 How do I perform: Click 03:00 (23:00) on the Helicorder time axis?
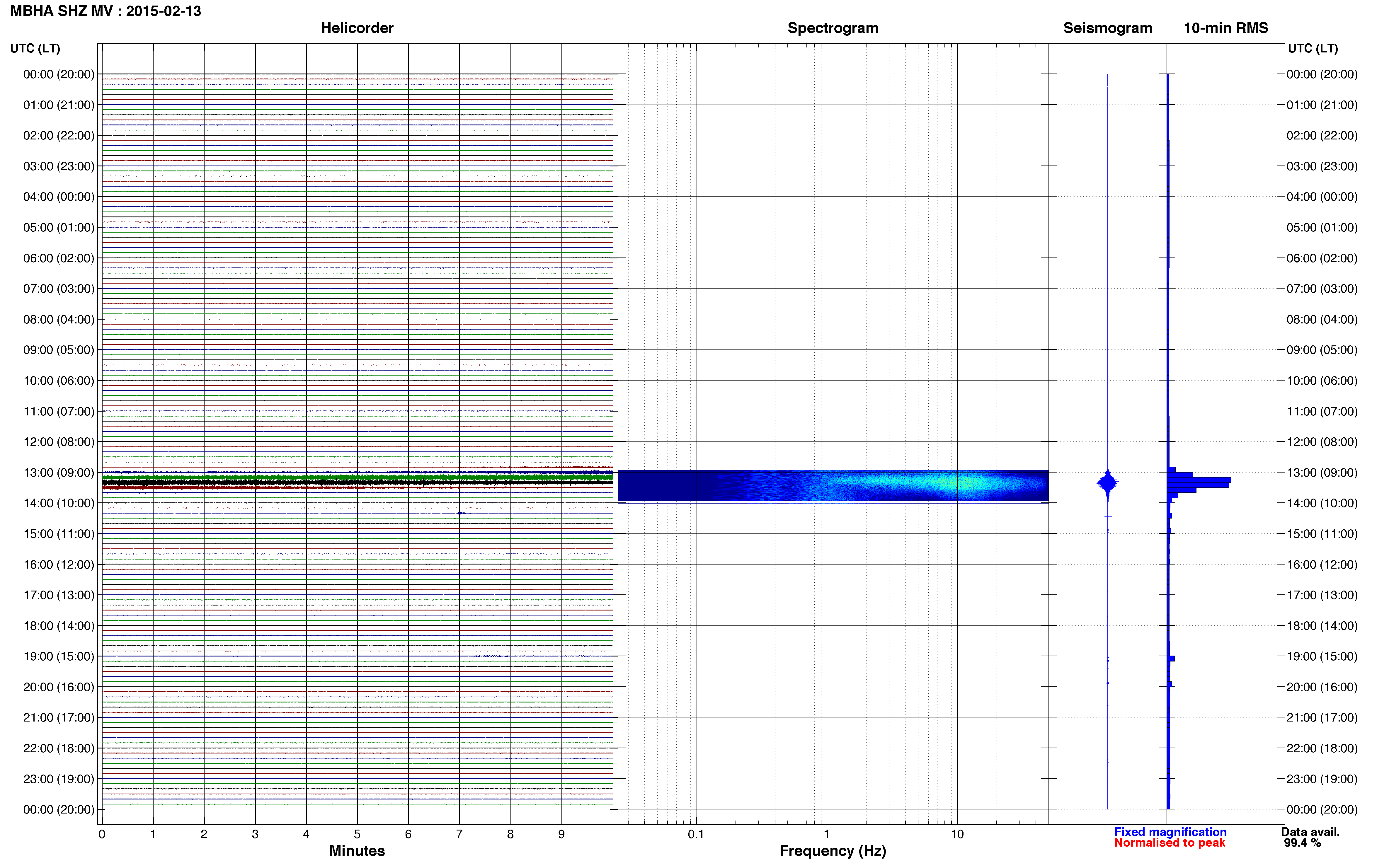(59, 166)
